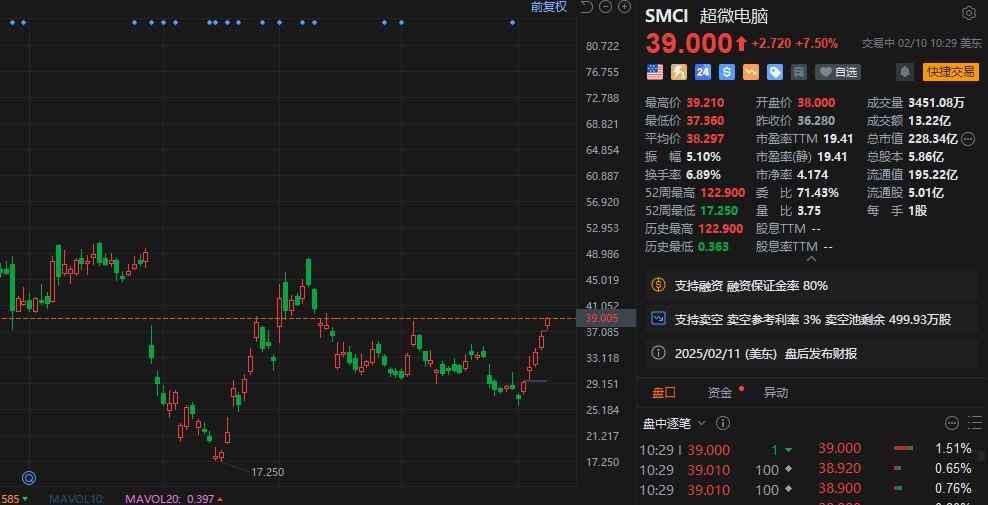Click the 38.920 price level row
The width and height of the screenshot is (988, 505).
pos(895,468)
